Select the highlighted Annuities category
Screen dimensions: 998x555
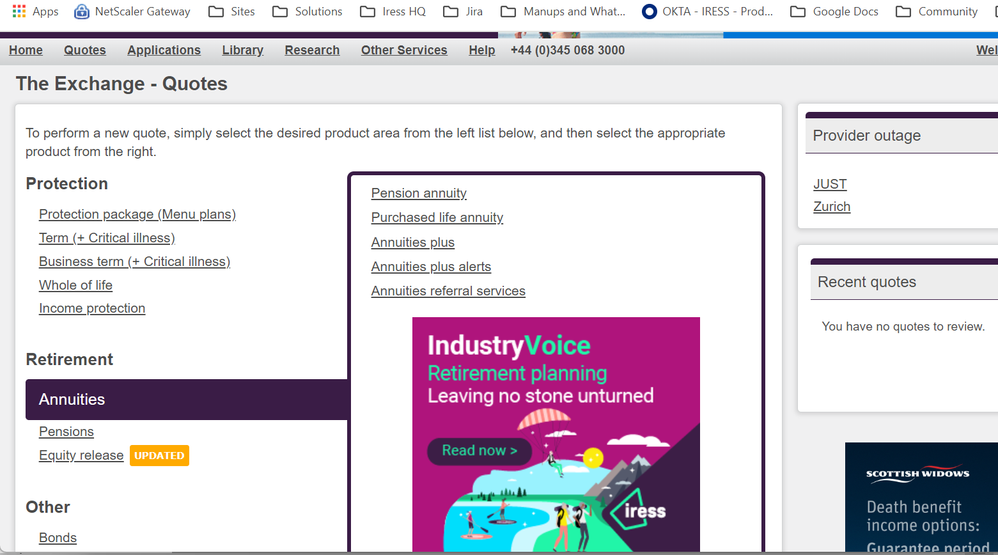tap(186, 400)
